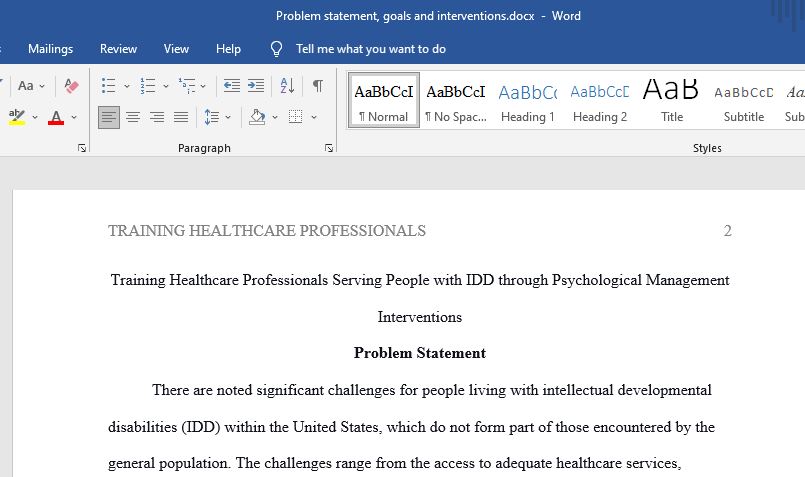The height and width of the screenshot is (477, 805).
Task: Apply borders to the selection
Action: click(x=295, y=117)
